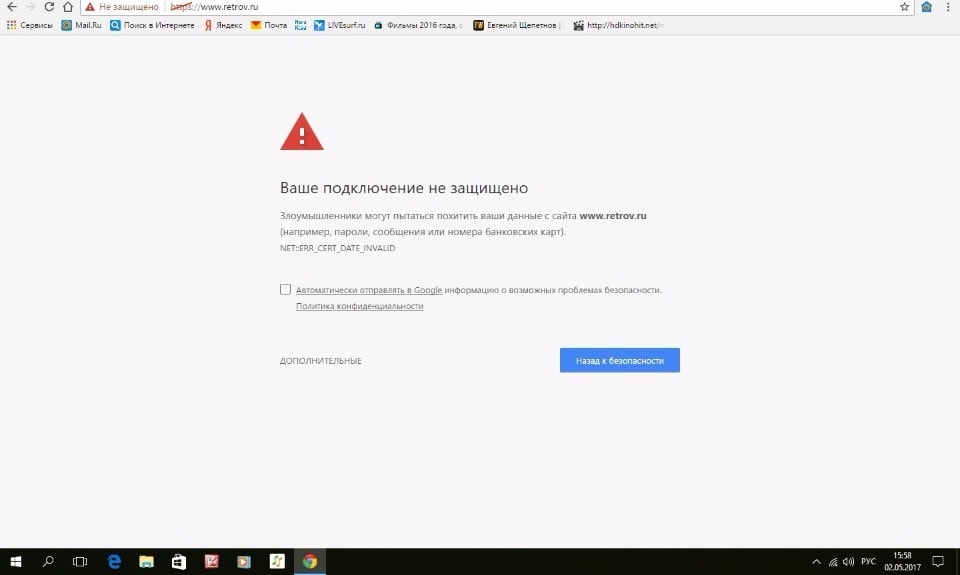Open the green music note taskbar app
Viewport: 960px width, 575px height.
[277, 562]
